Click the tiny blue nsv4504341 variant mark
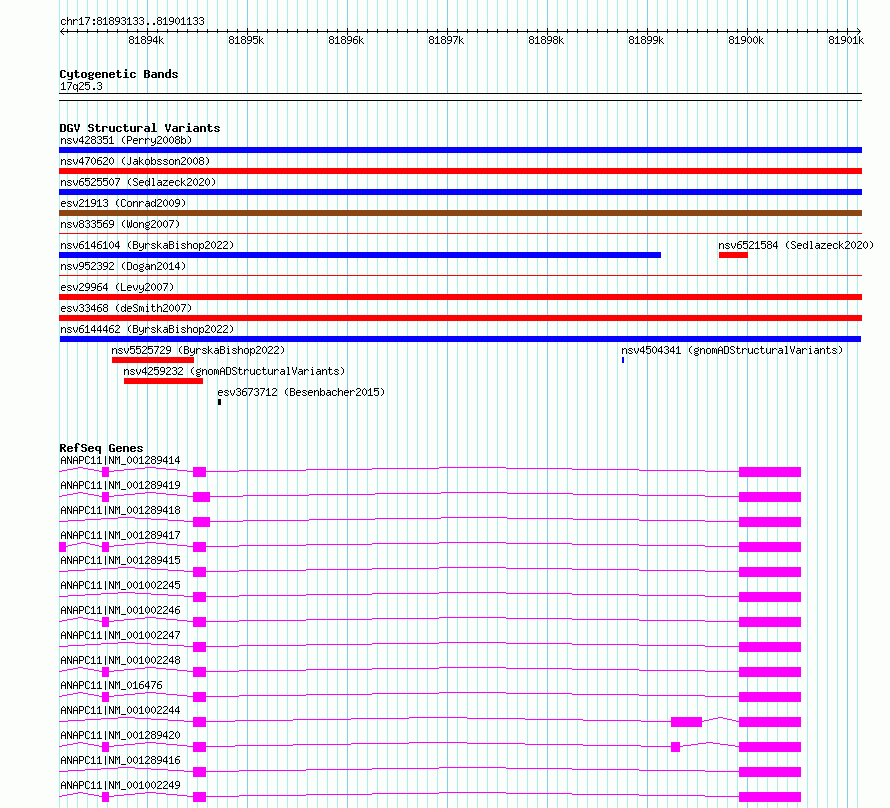 pos(623,360)
